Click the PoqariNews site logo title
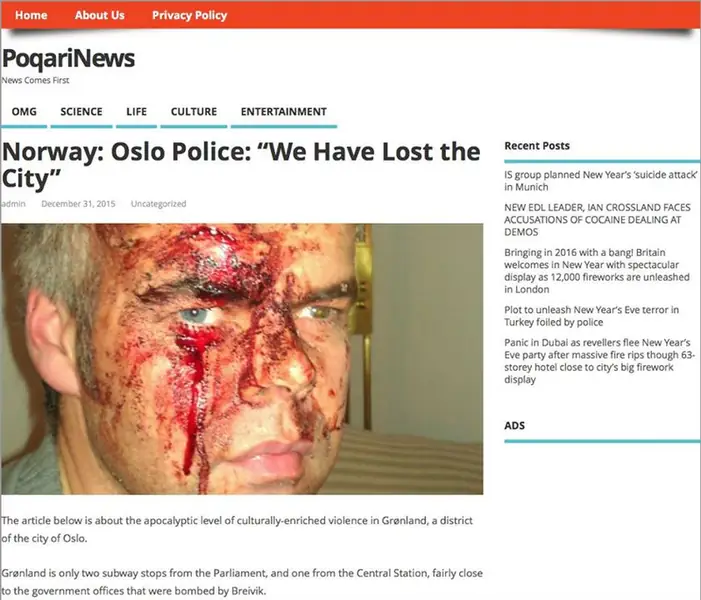 pos(68,58)
